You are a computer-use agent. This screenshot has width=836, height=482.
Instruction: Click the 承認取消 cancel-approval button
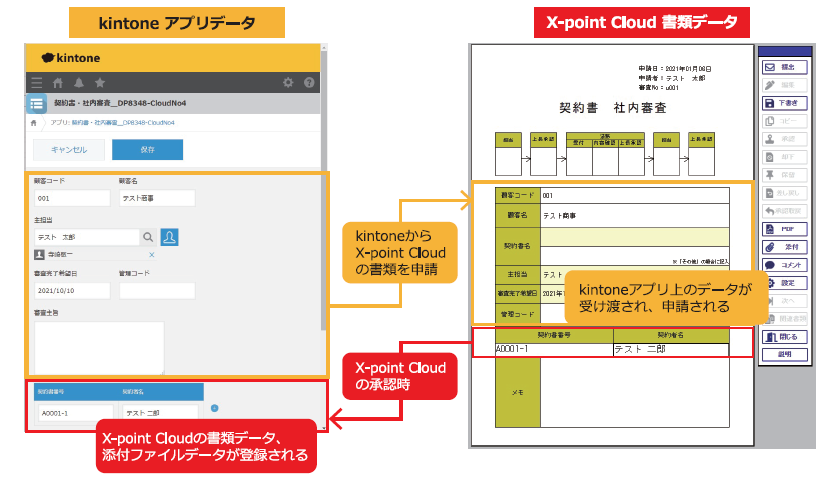(784, 211)
